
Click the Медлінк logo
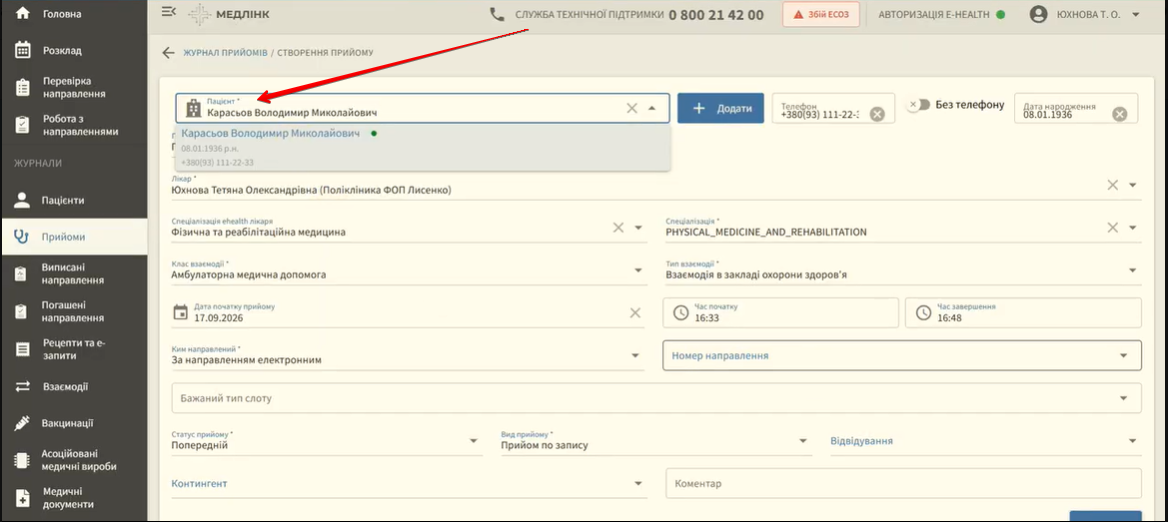(229, 14)
